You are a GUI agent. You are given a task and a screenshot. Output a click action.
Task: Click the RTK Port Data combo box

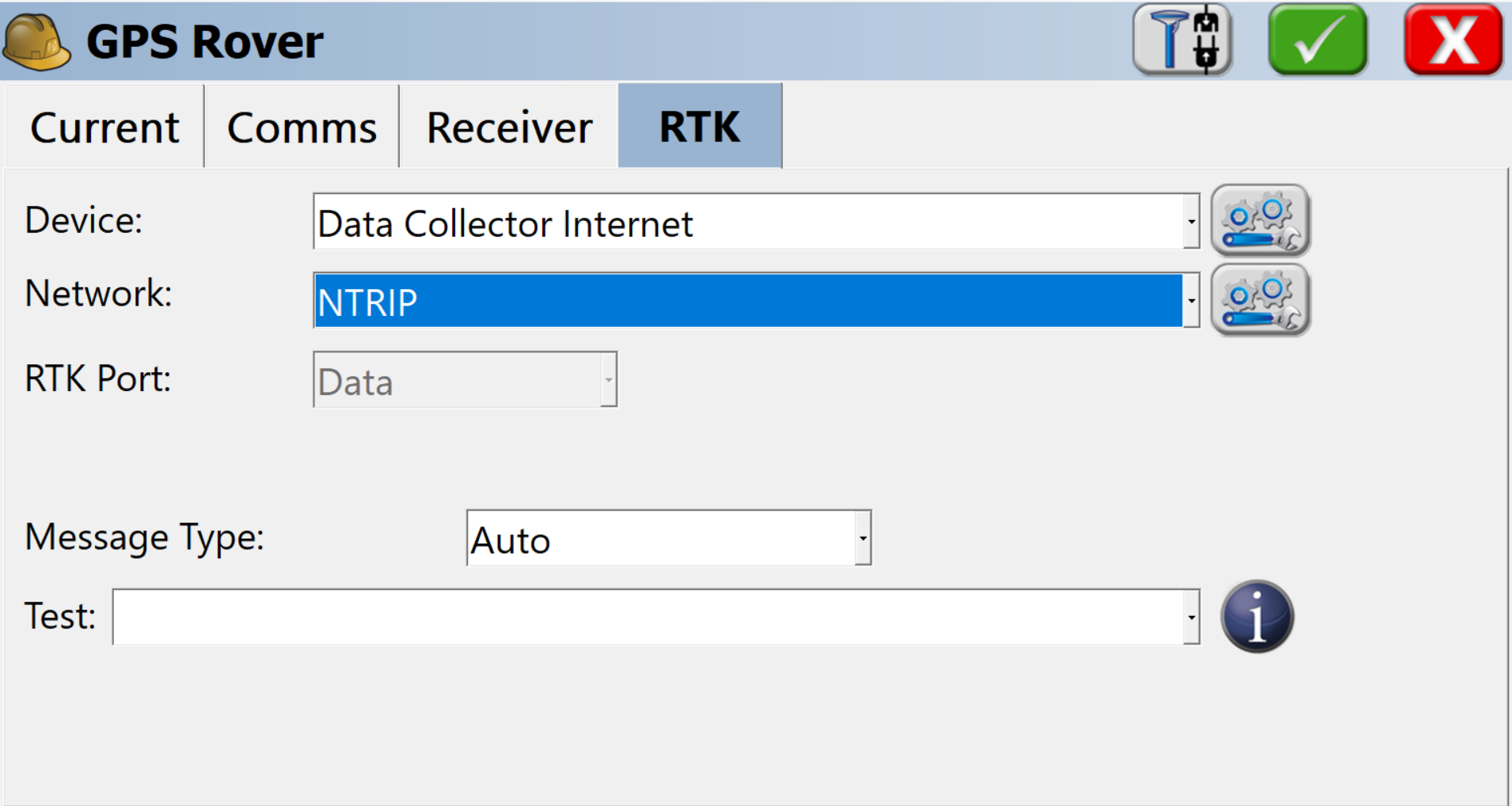pos(465,379)
